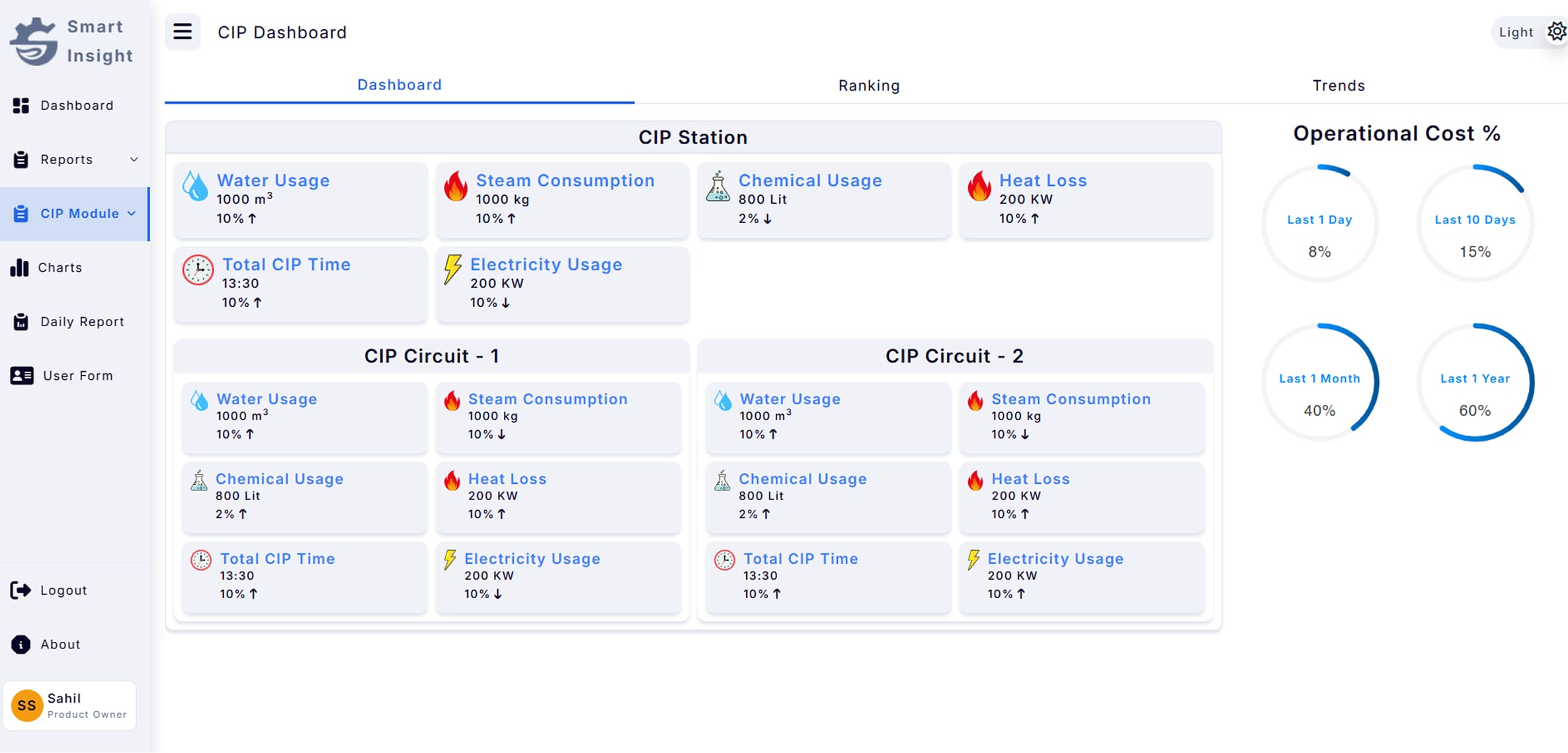
Task: Open the settings gear icon
Action: pyautogui.click(x=1556, y=32)
